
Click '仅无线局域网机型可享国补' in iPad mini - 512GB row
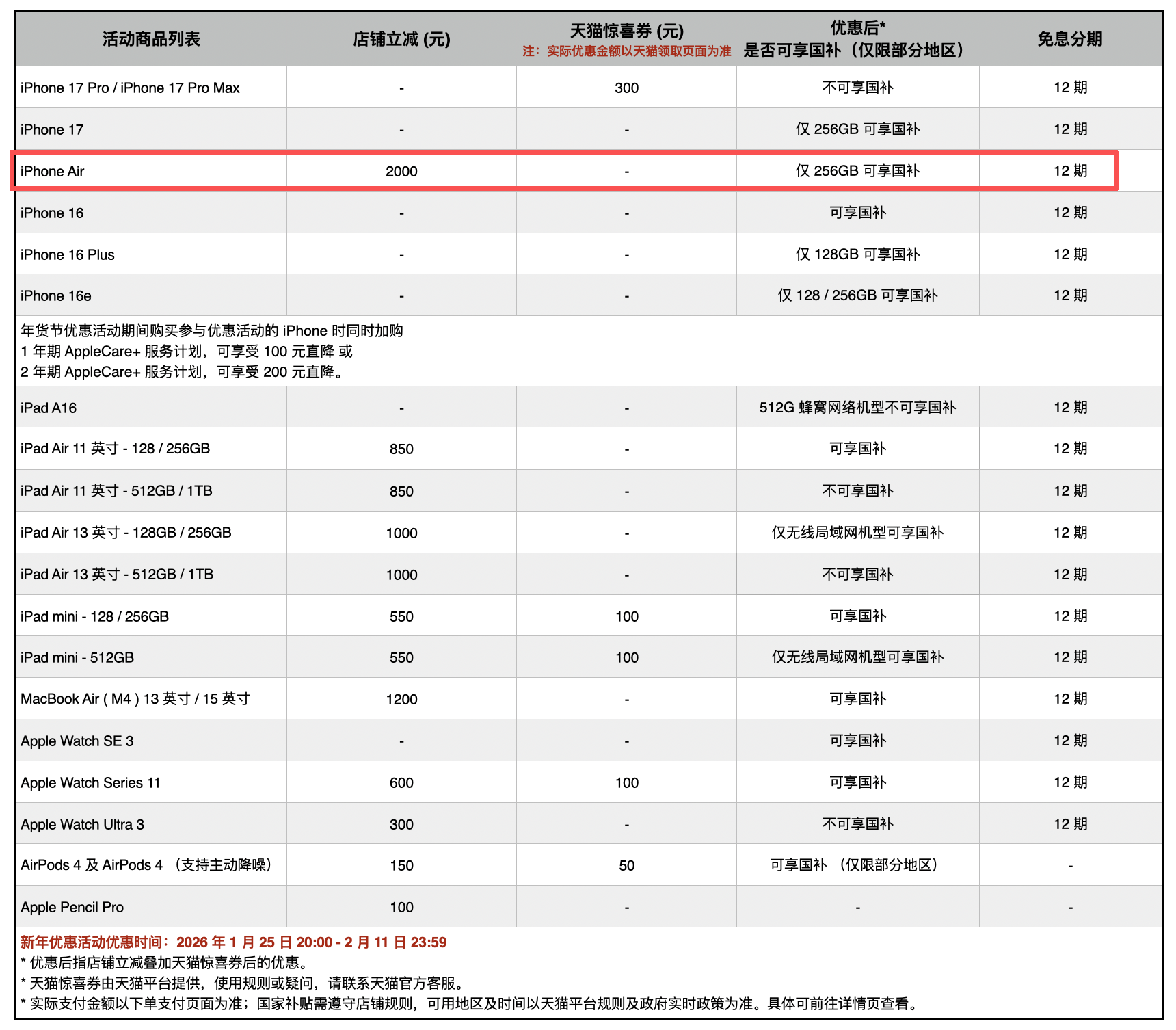857,657
